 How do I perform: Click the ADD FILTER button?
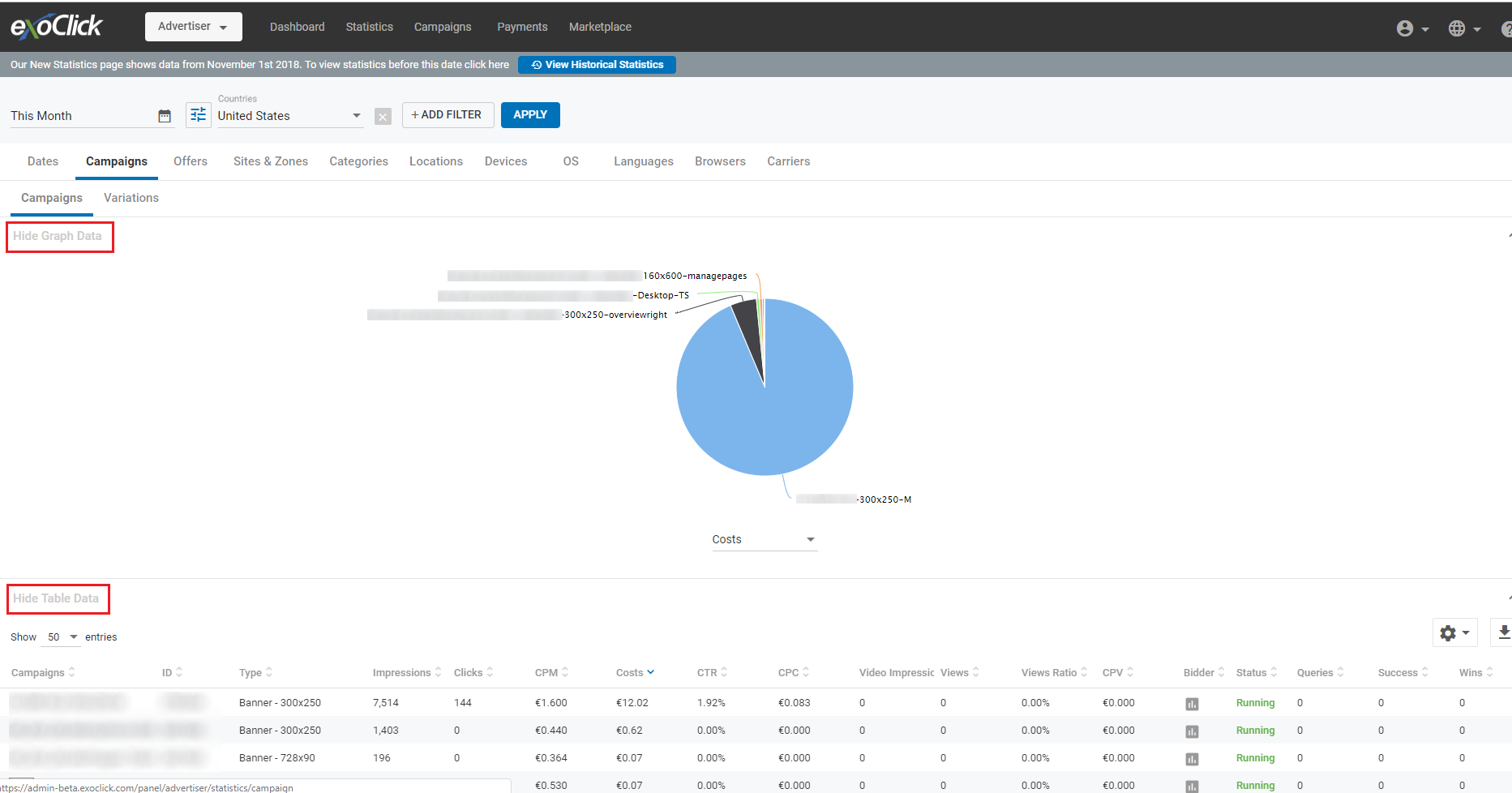(448, 115)
